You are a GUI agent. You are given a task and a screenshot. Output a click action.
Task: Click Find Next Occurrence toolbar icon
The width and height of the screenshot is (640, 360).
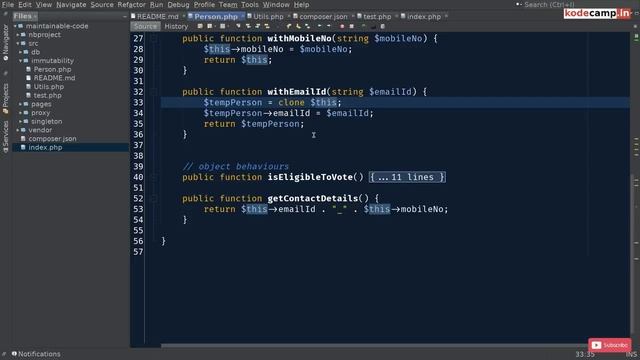click(x=258, y=26)
